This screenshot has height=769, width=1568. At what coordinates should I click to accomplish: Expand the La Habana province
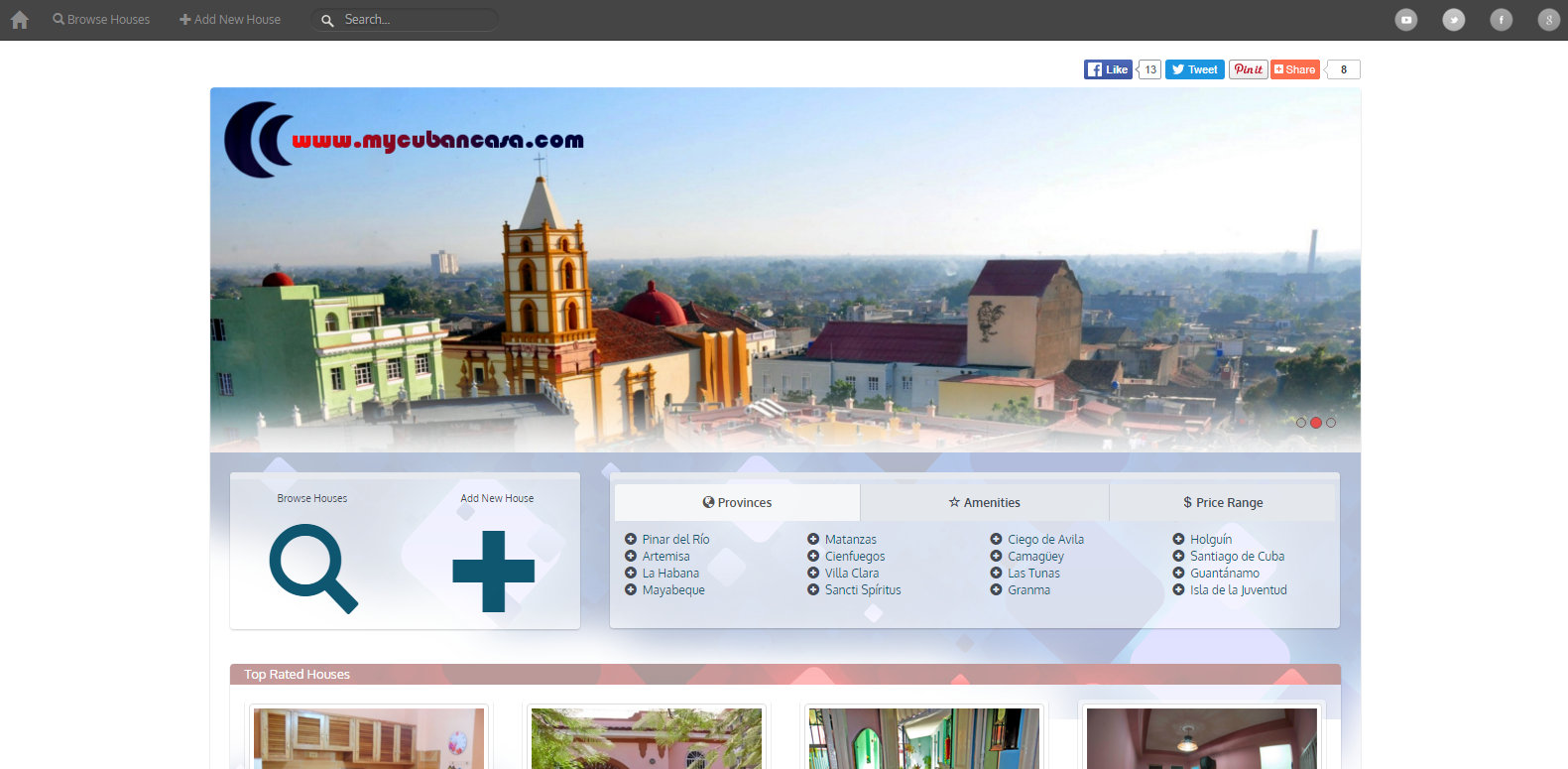662,574
